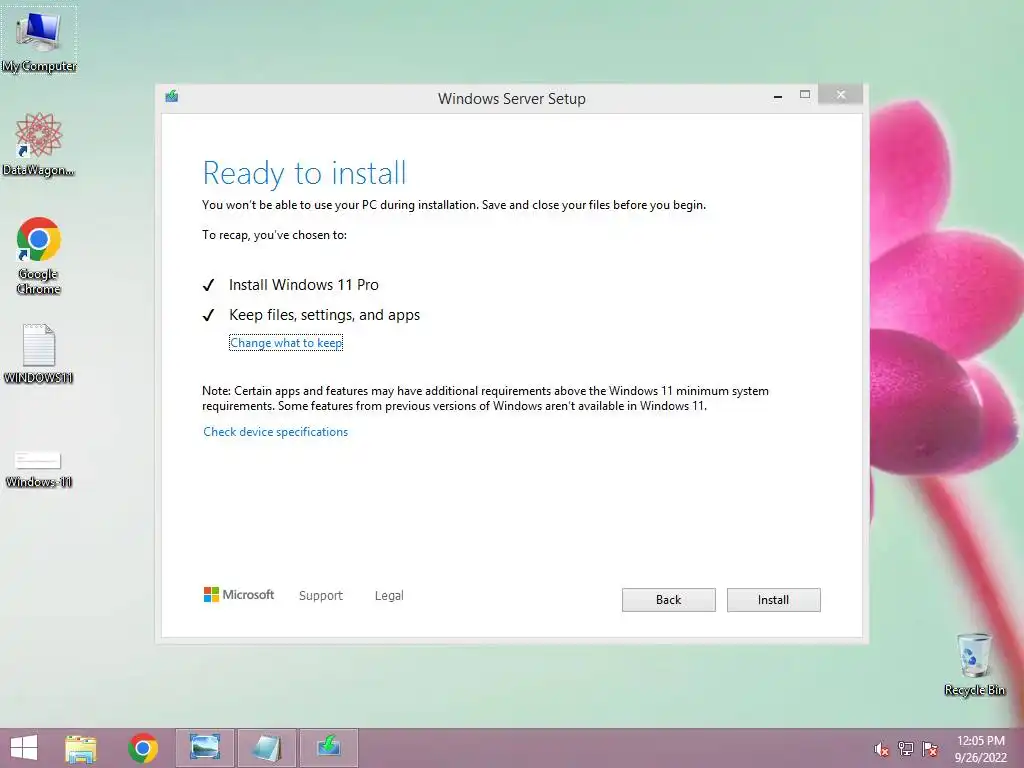Open the Change what to keep link
The width and height of the screenshot is (1024, 768).
pyautogui.click(x=286, y=343)
